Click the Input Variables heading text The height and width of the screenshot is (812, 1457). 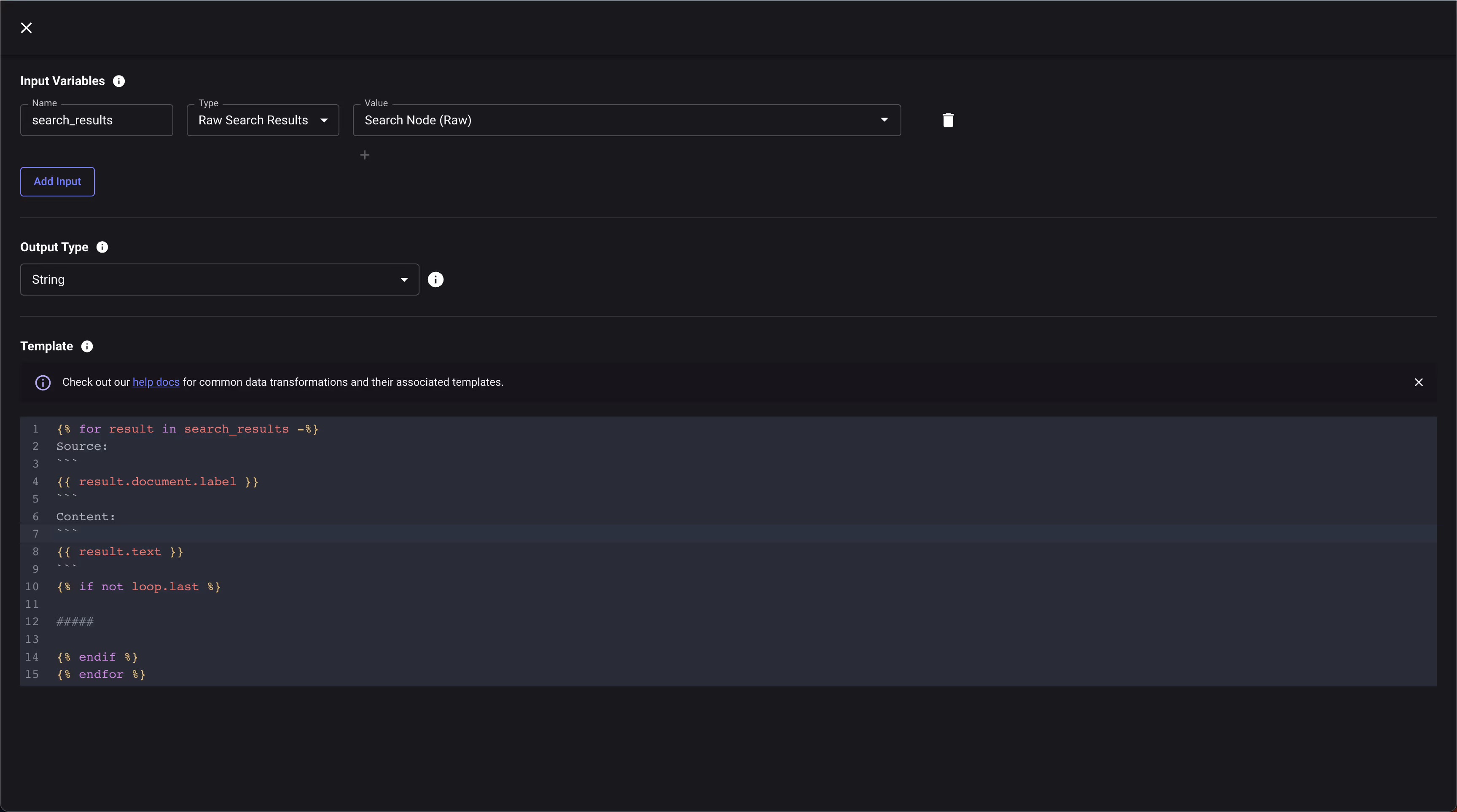pos(63,81)
